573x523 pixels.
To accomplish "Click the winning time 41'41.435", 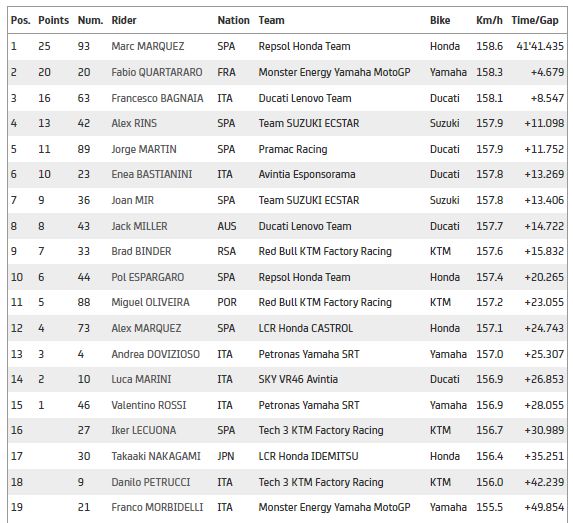I will tap(540, 46).
